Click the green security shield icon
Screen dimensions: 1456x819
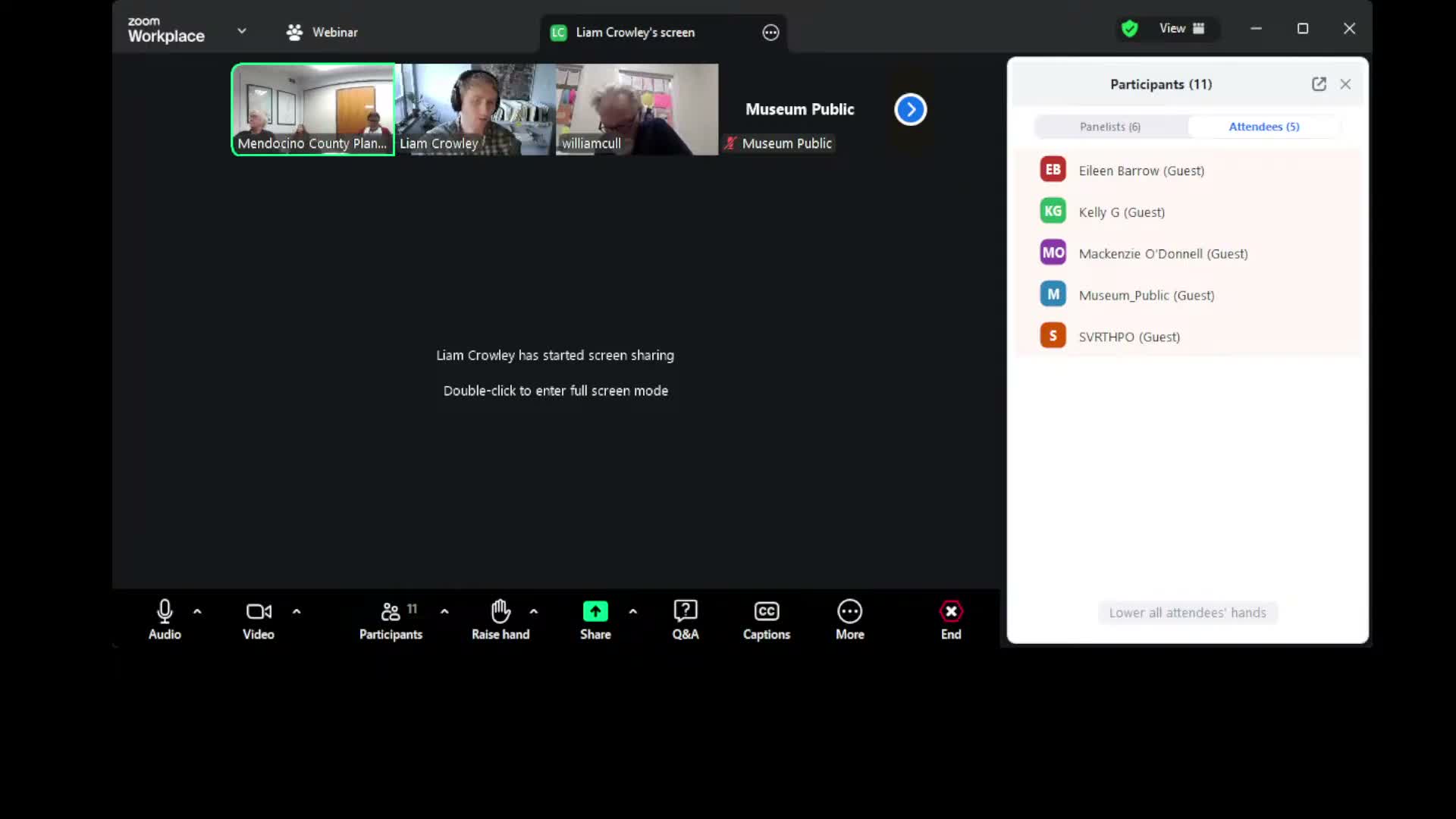tap(1130, 29)
